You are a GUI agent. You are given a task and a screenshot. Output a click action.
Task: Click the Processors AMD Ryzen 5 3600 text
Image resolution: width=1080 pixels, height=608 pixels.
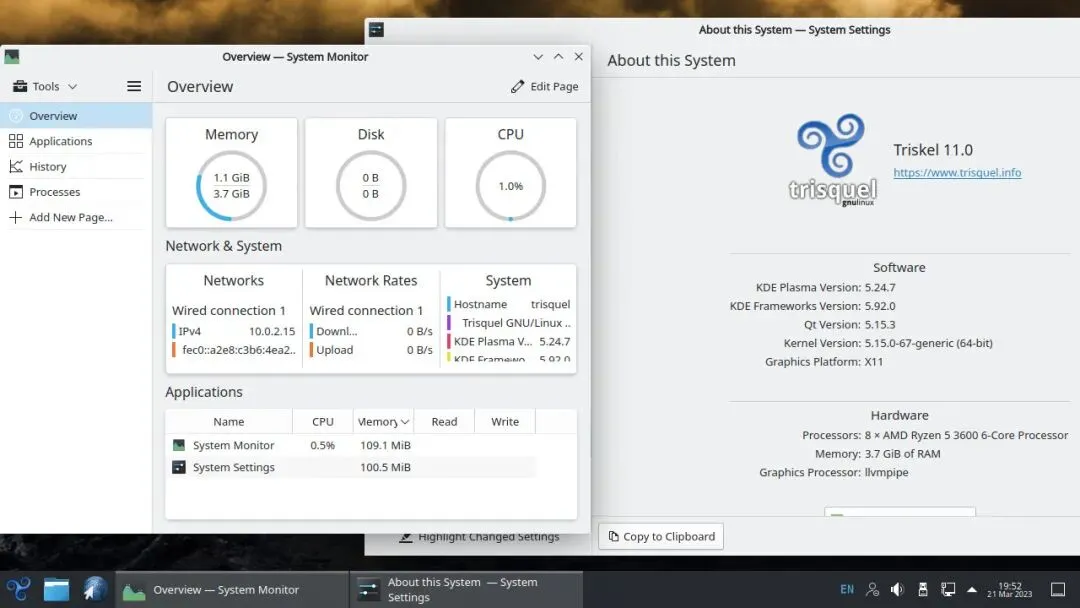pyautogui.click(x=966, y=435)
